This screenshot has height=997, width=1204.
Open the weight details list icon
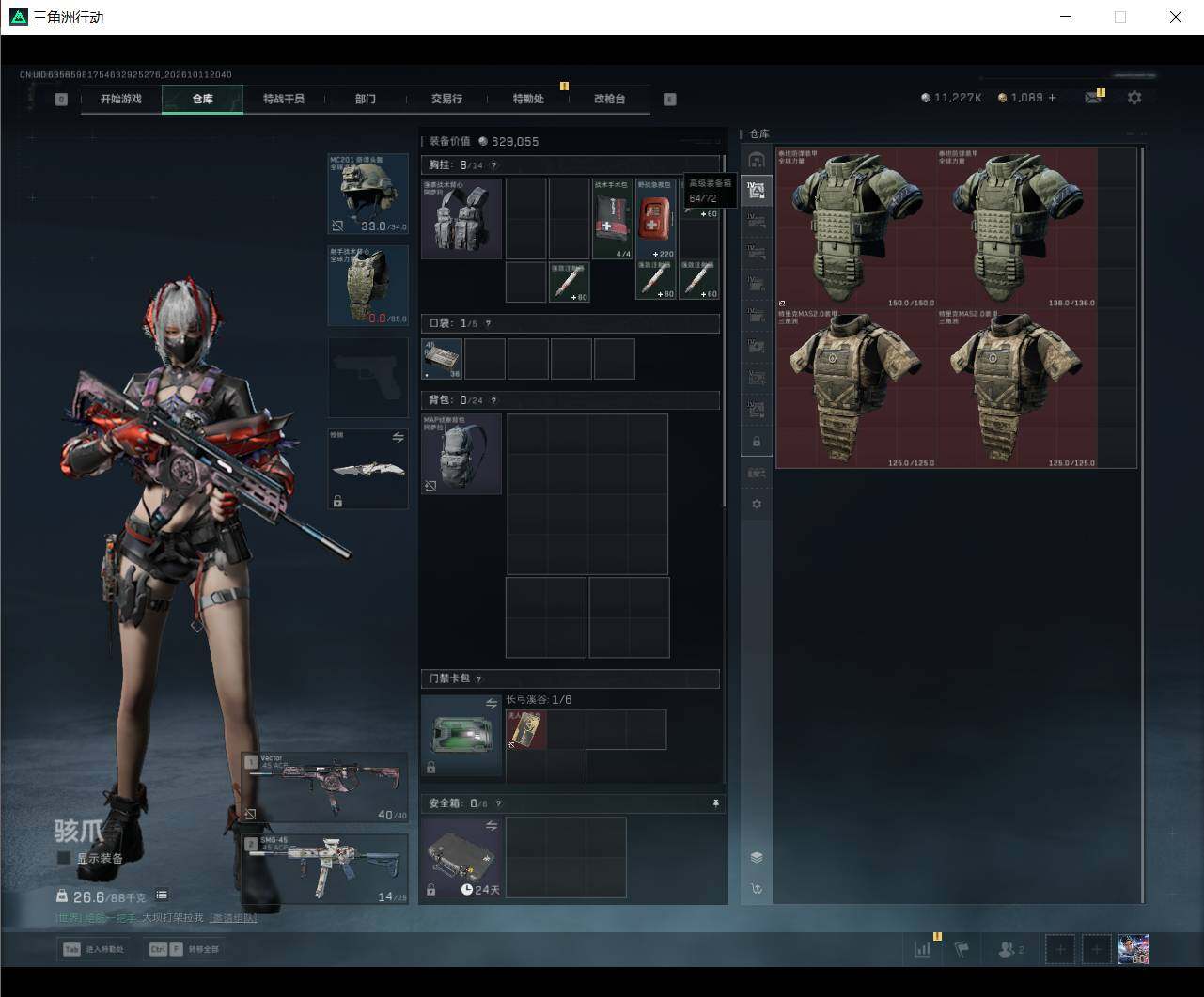162,896
